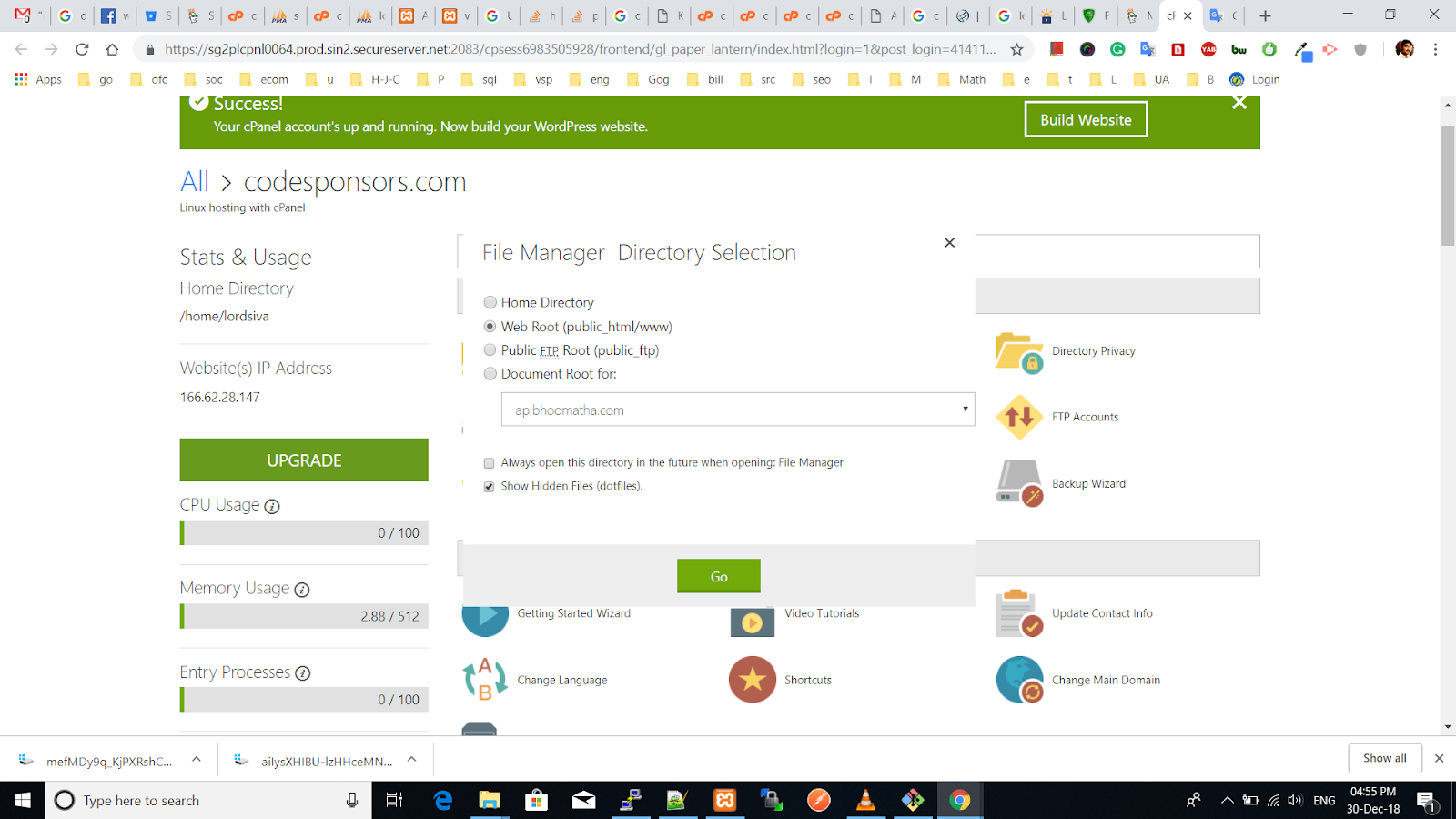Screen dimensions: 1456x819
Task: Open Getting Started Wizard link
Action: pyautogui.click(x=574, y=613)
